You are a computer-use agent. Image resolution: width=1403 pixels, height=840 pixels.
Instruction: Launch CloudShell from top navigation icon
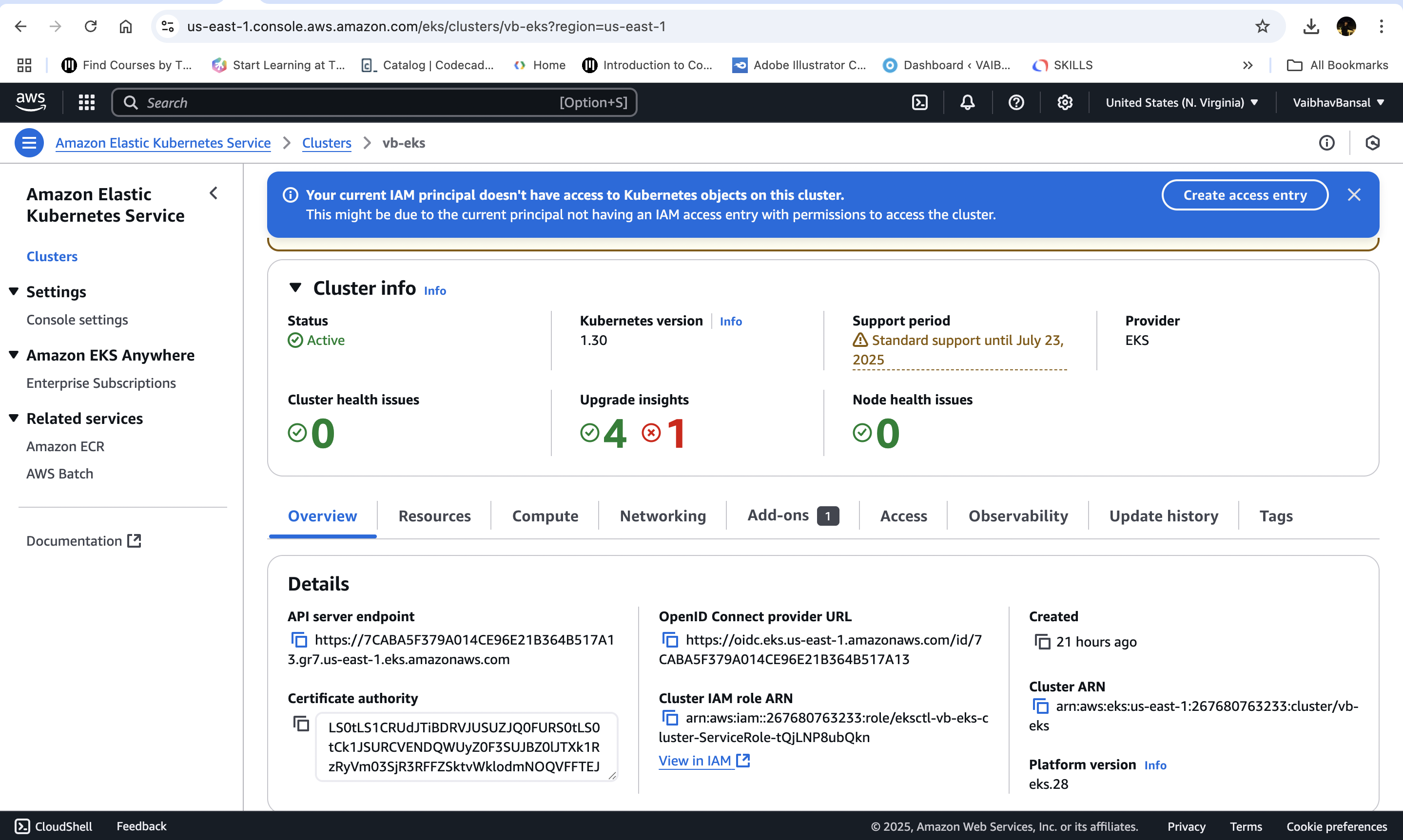(920, 102)
